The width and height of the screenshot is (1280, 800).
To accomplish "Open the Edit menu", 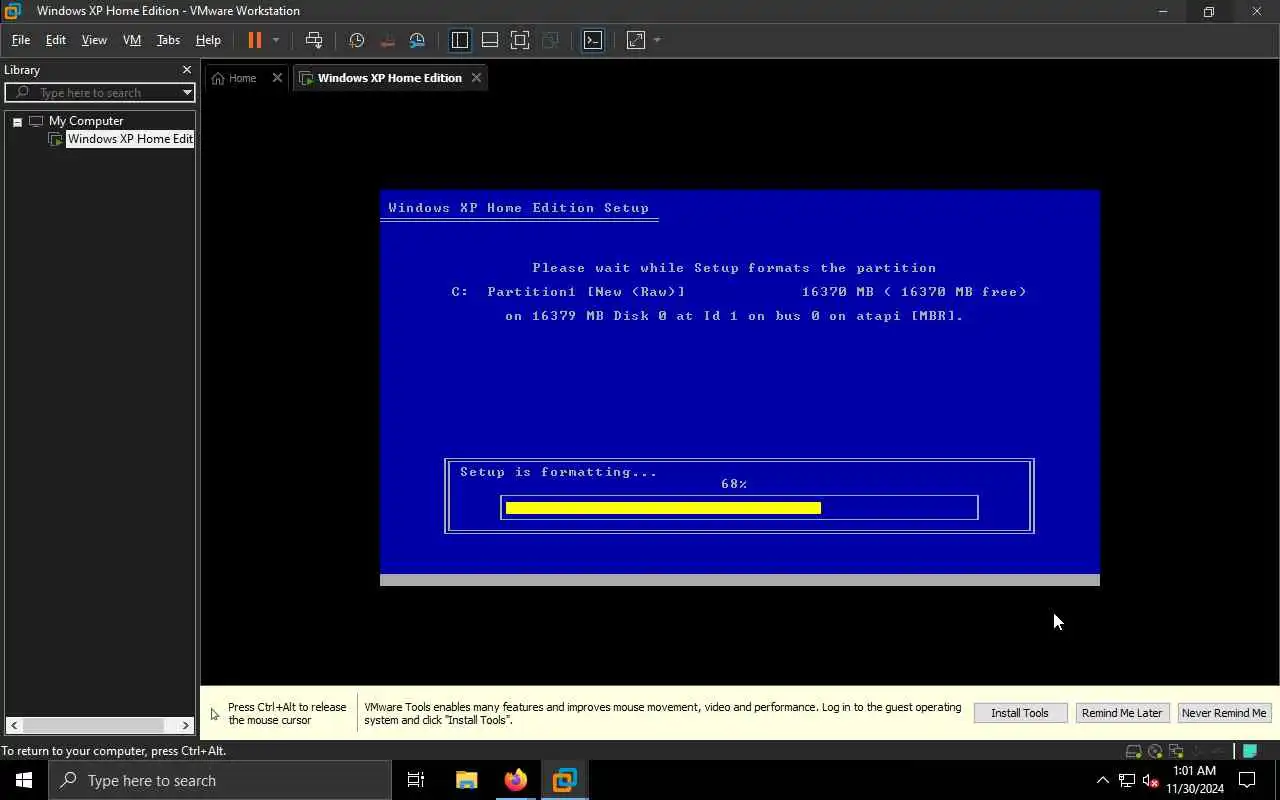I will (x=56, y=40).
